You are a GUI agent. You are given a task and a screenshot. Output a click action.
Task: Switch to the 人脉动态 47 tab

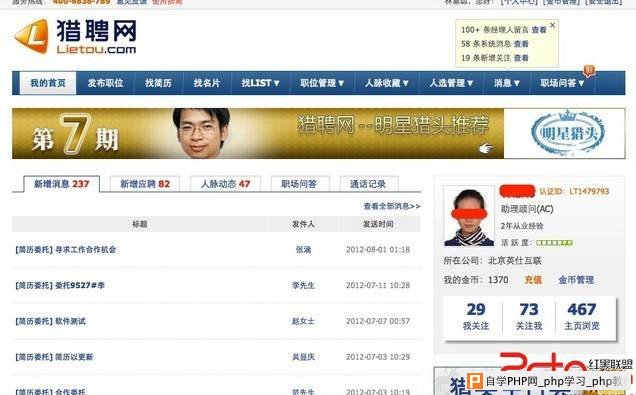click(x=225, y=184)
